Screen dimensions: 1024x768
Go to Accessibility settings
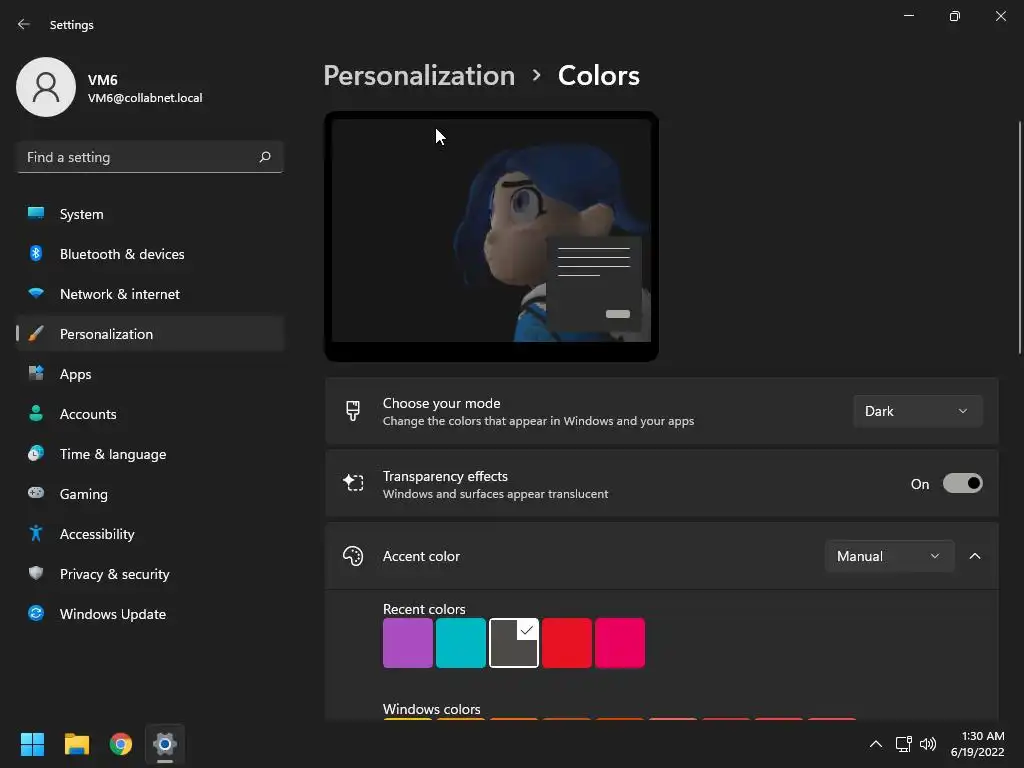click(150, 534)
